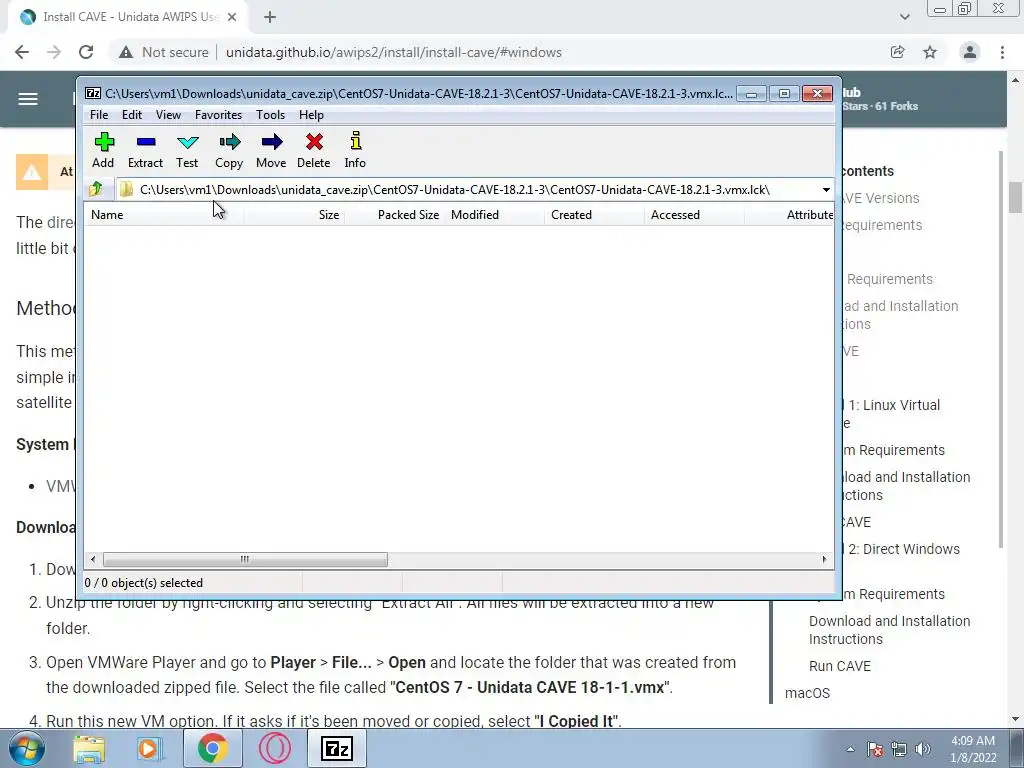1024x768 pixels.
Task: Switch to 7-Zip via its taskbar icon
Action: (337, 748)
